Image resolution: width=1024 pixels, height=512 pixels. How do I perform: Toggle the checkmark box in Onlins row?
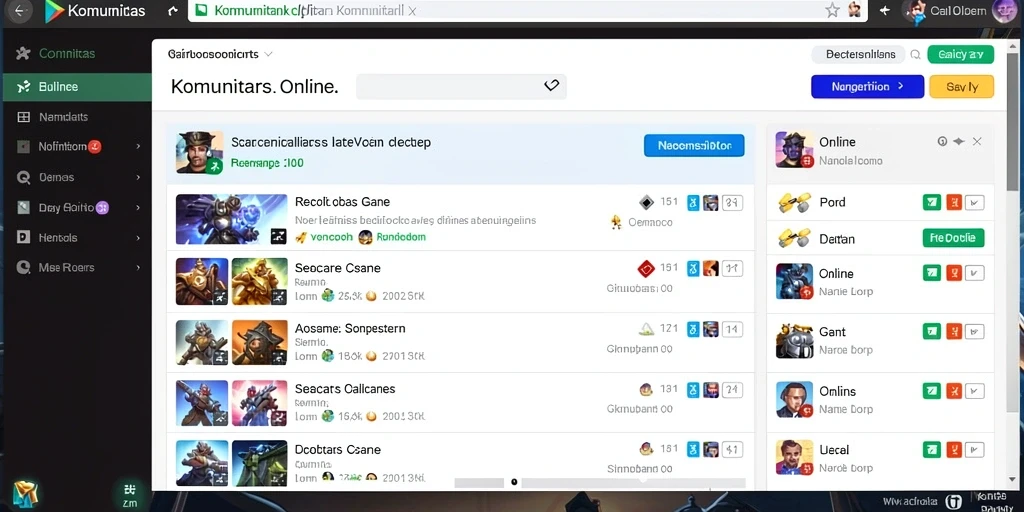tap(975, 391)
